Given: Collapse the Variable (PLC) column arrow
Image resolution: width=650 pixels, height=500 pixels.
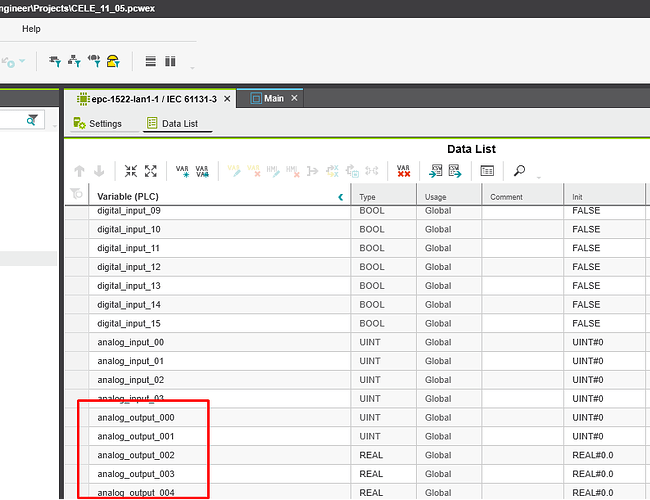Looking at the screenshot, I should click(341, 197).
